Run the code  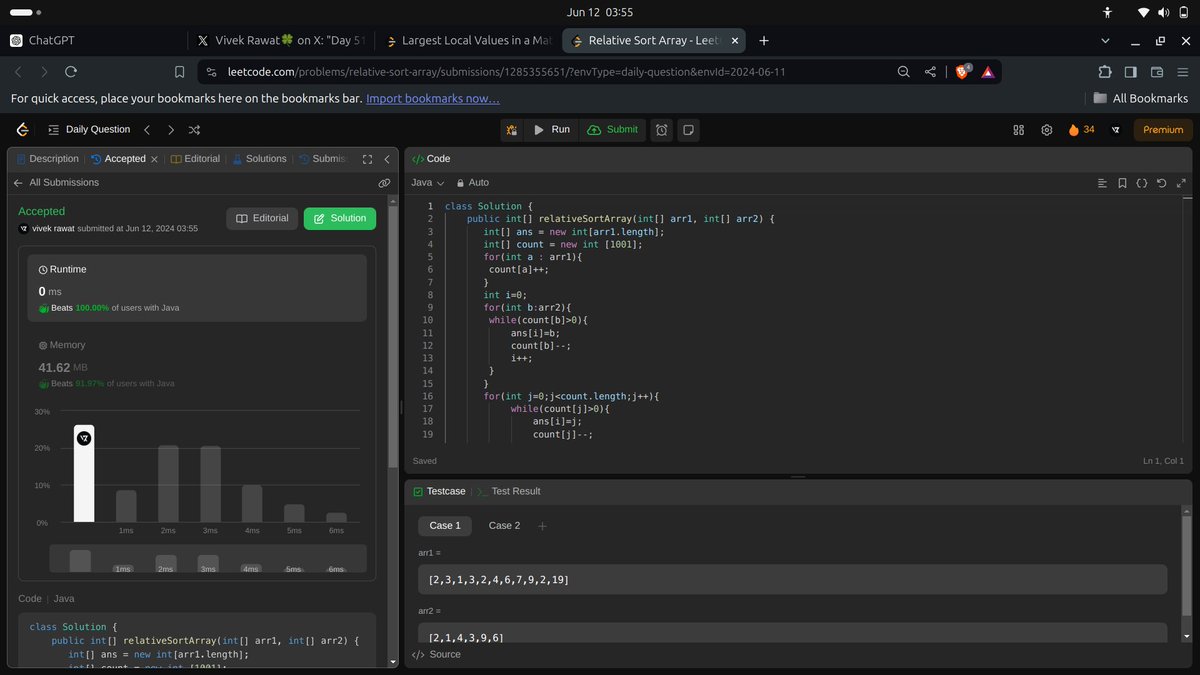point(550,129)
